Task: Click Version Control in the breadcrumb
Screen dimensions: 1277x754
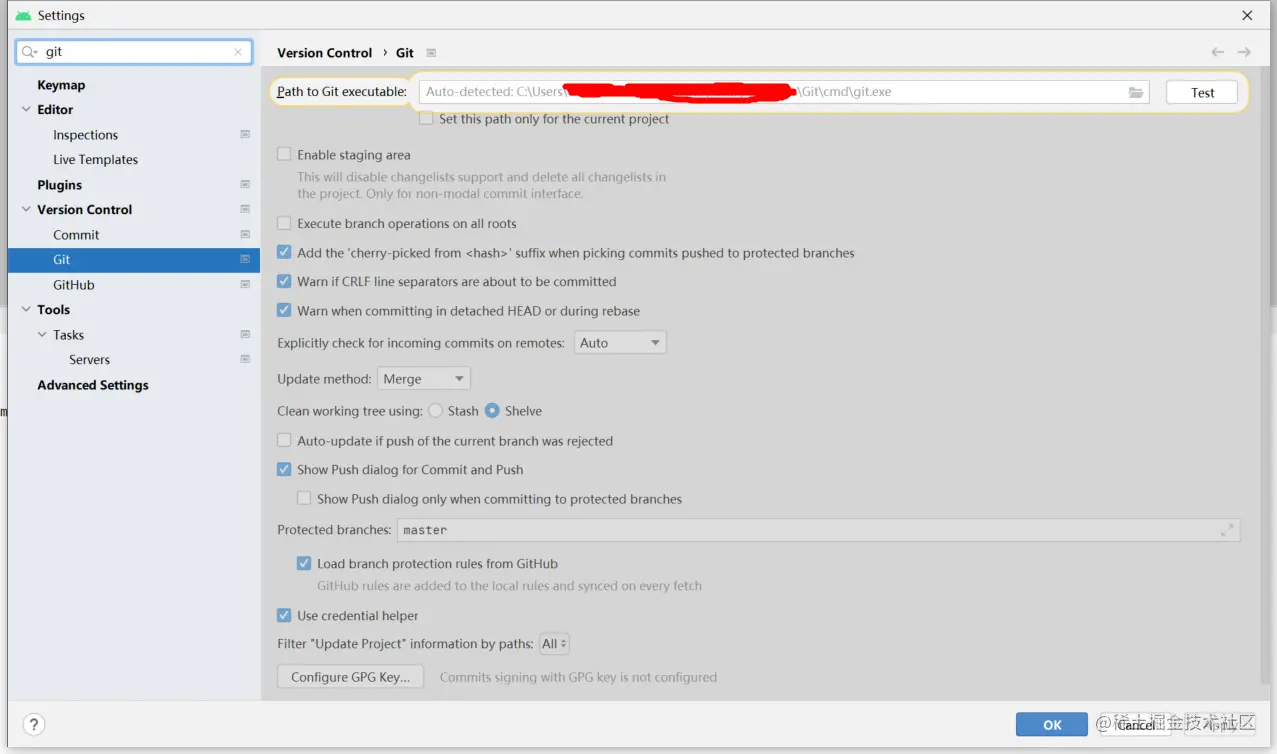Action: (324, 53)
